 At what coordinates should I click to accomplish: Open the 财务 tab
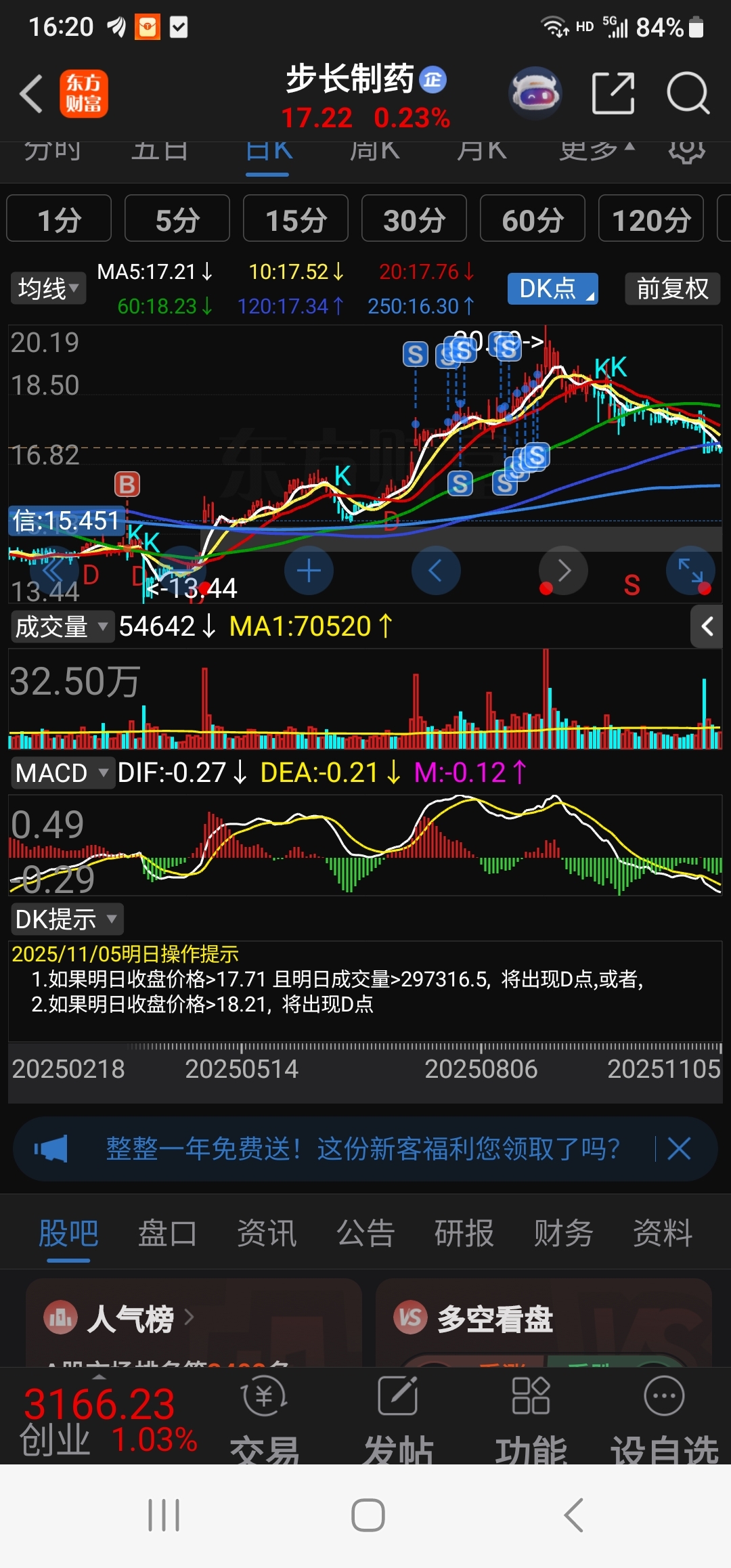pos(563,1234)
